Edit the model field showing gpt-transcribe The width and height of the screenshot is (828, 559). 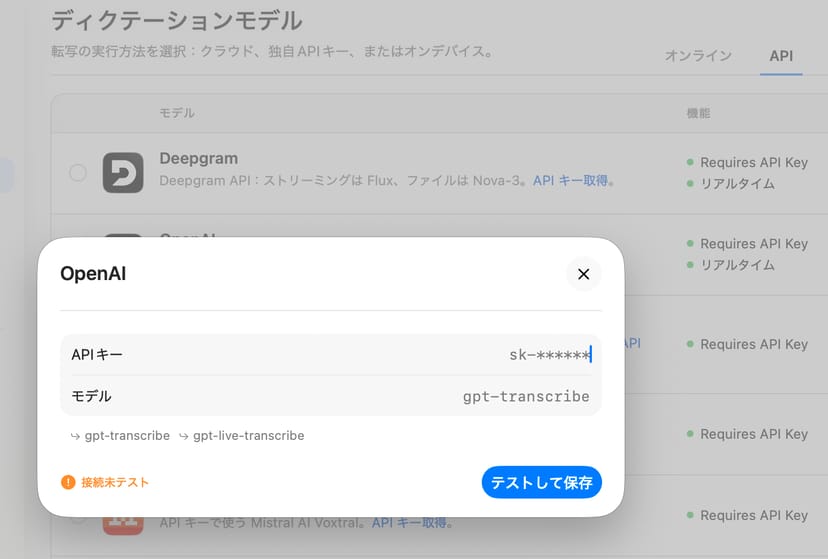[x=331, y=396]
